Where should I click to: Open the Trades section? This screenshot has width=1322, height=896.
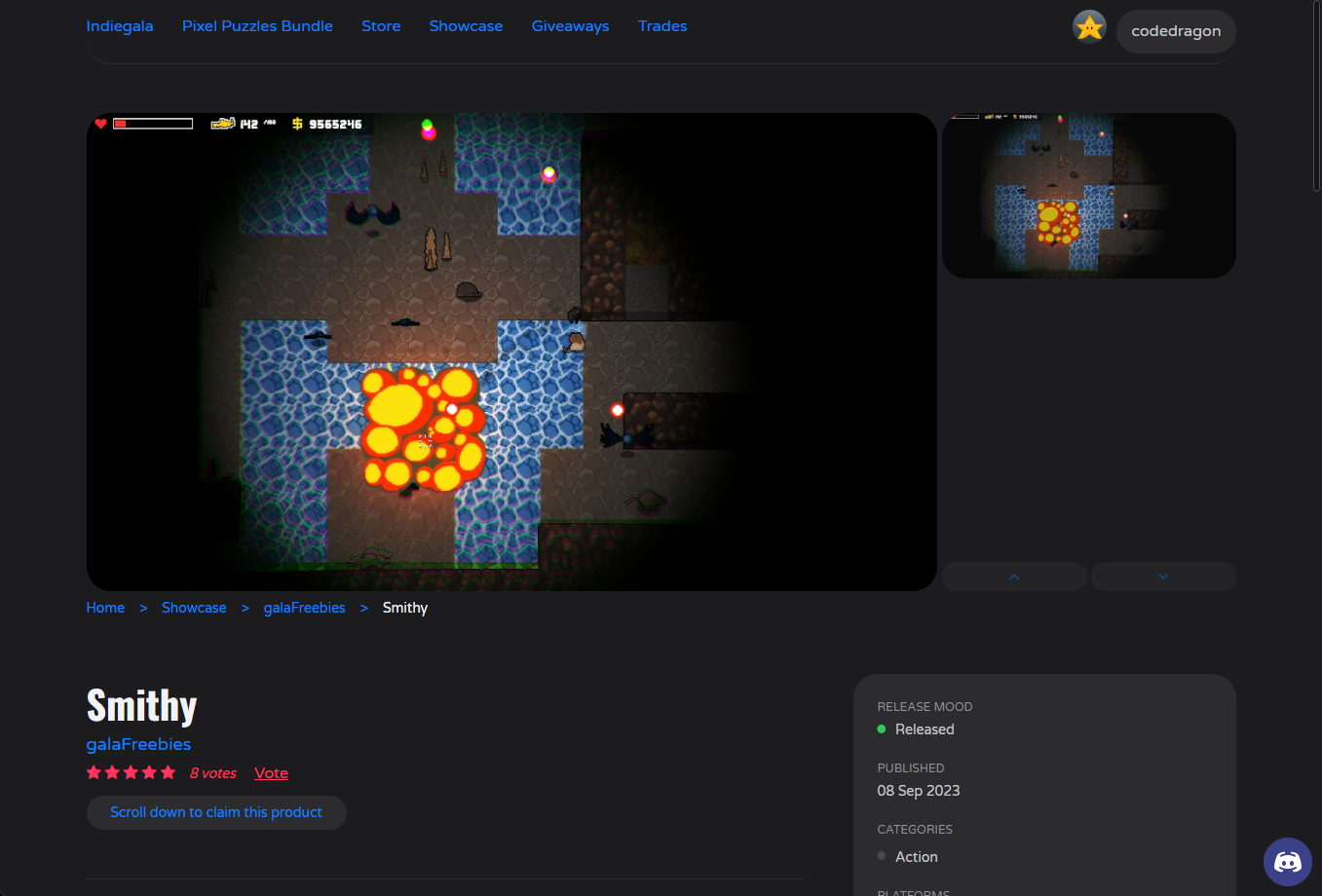pos(662,26)
